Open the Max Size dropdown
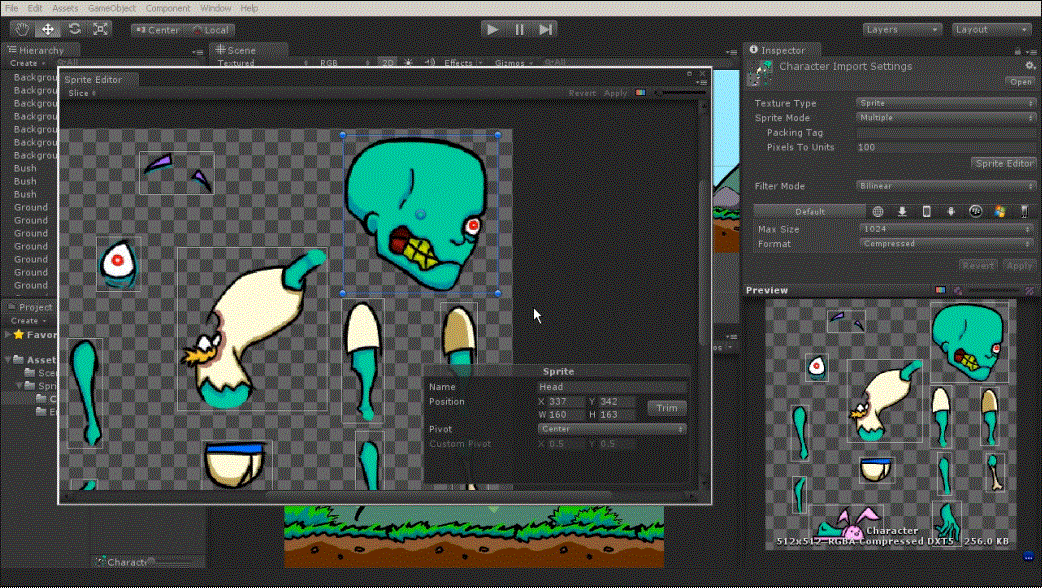This screenshot has height=588, width=1042. click(946, 229)
